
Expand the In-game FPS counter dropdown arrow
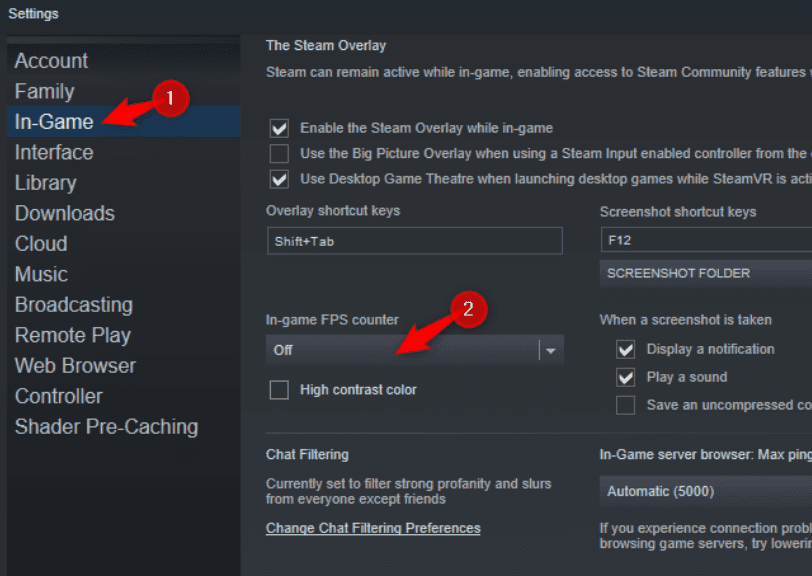[551, 350]
